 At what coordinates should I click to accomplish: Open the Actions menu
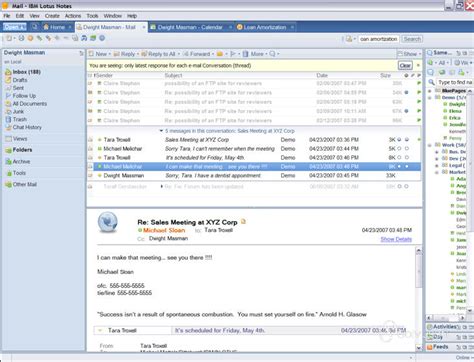tap(73, 16)
